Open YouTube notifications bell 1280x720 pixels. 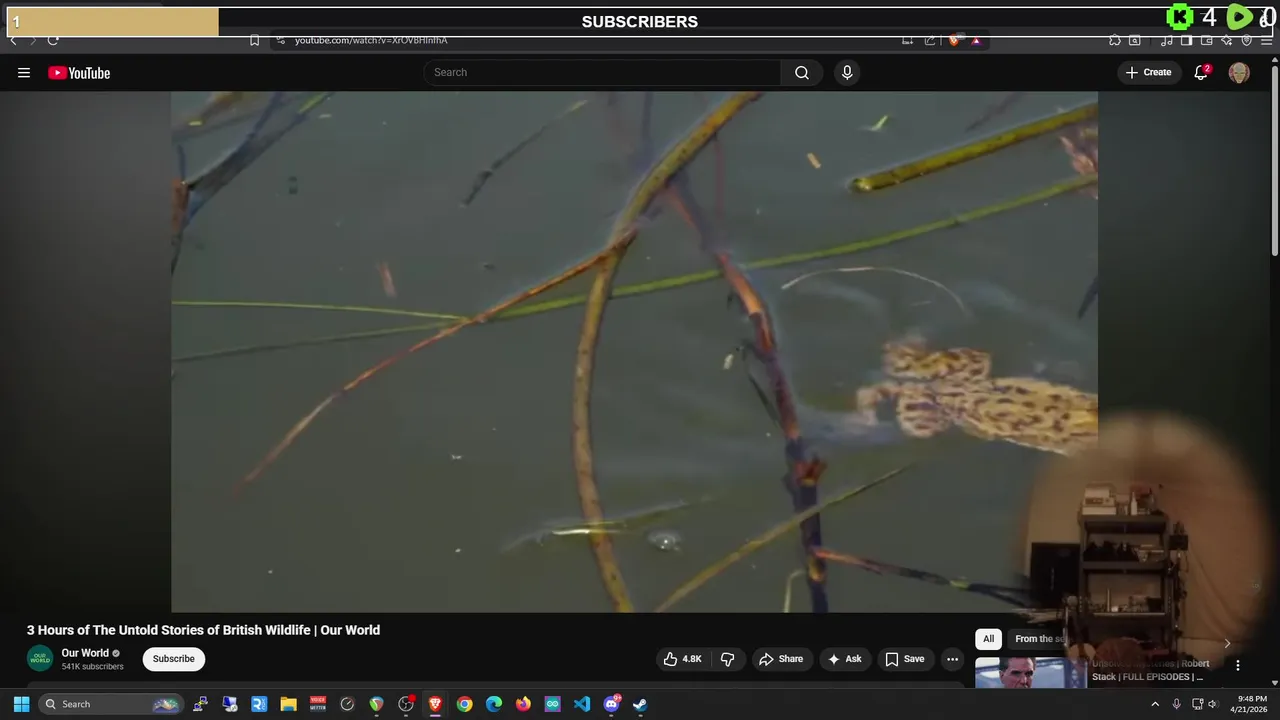(x=1201, y=72)
